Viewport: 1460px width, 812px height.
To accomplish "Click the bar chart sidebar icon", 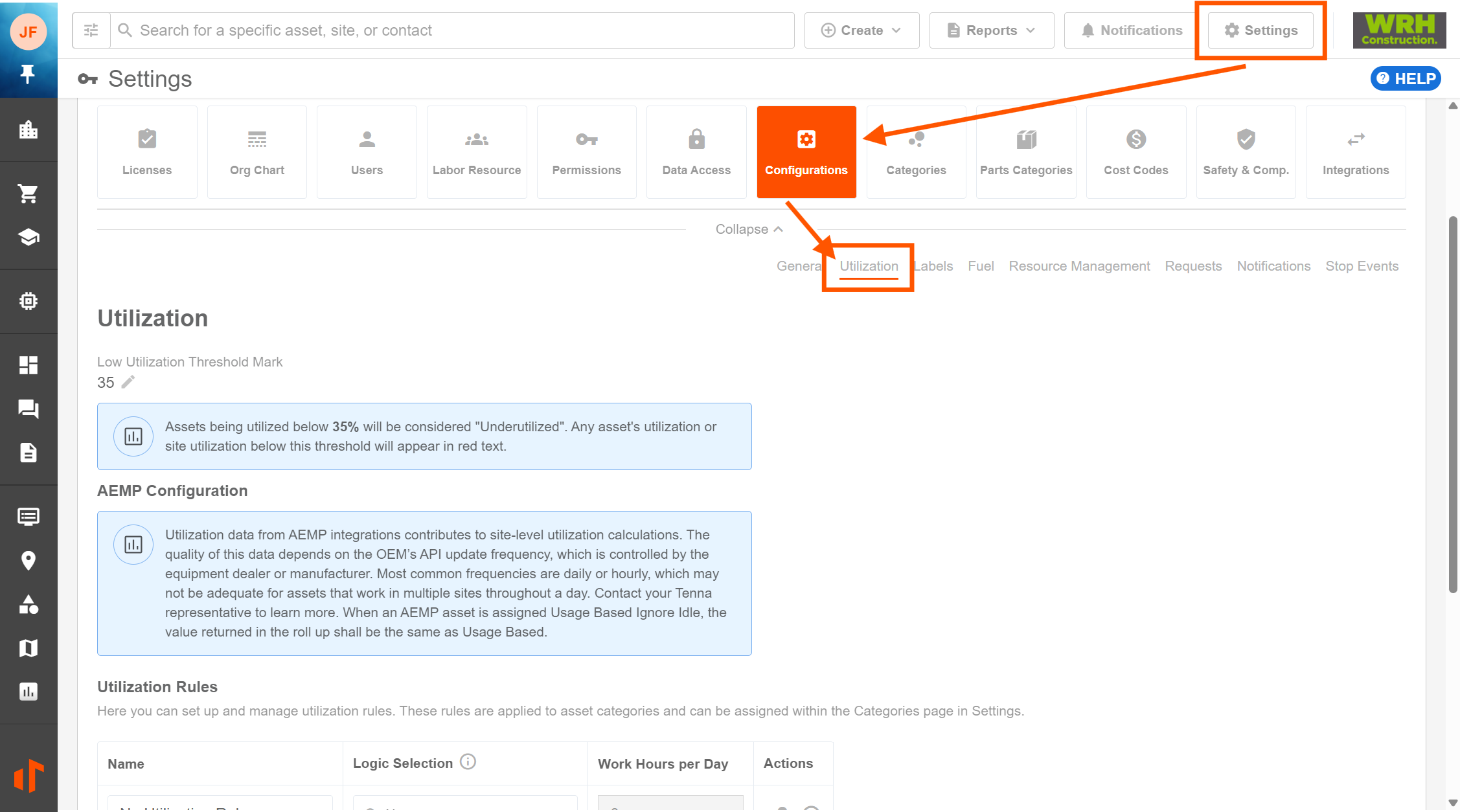I will point(28,692).
